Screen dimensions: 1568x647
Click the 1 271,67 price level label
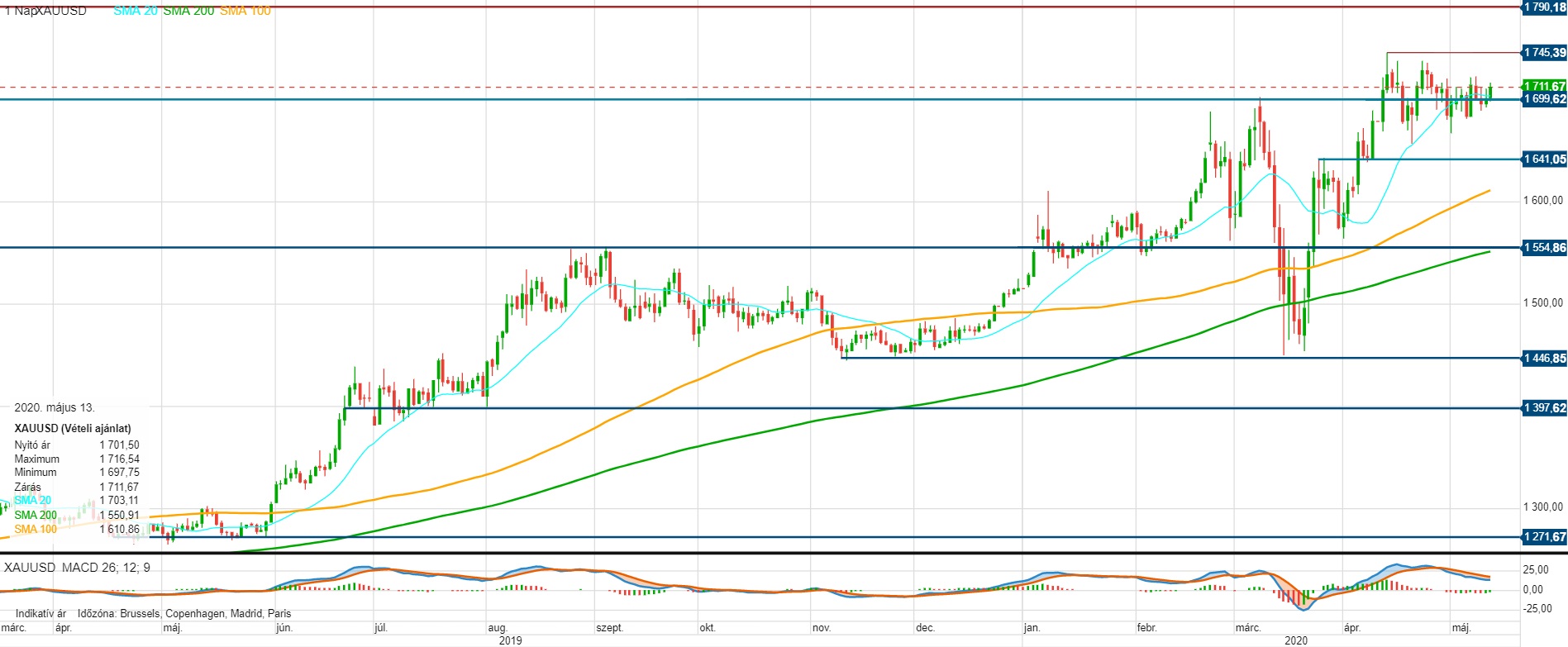(1544, 537)
